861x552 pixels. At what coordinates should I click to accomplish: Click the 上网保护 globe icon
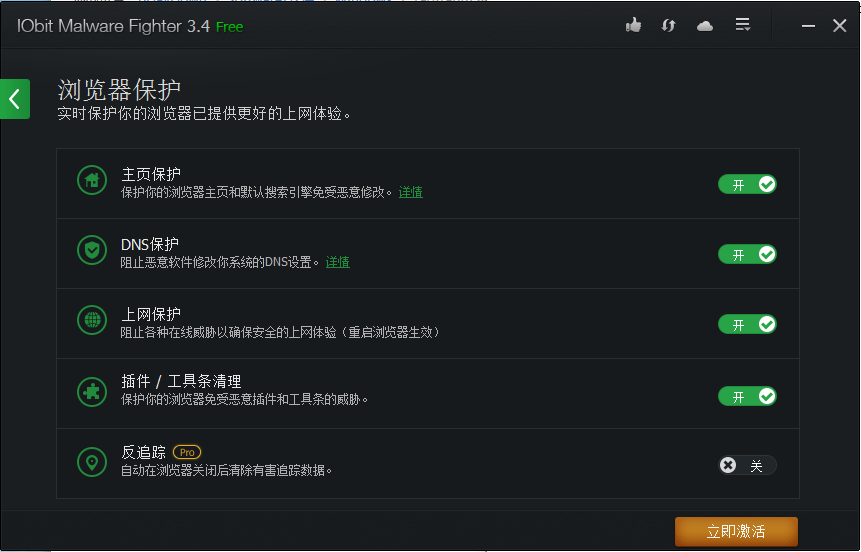(x=92, y=320)
